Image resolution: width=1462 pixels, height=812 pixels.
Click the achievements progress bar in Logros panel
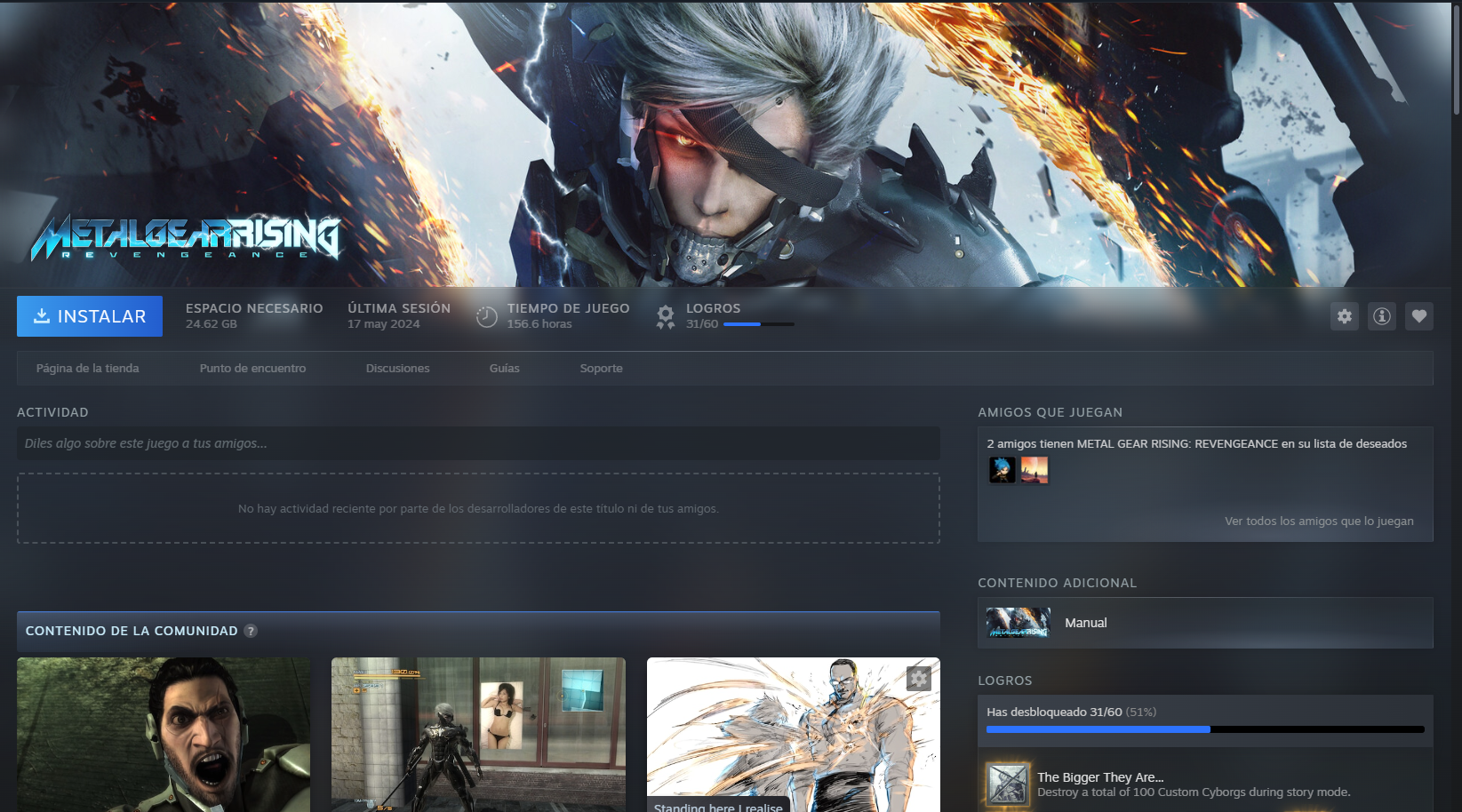(x=1204, y=729)
